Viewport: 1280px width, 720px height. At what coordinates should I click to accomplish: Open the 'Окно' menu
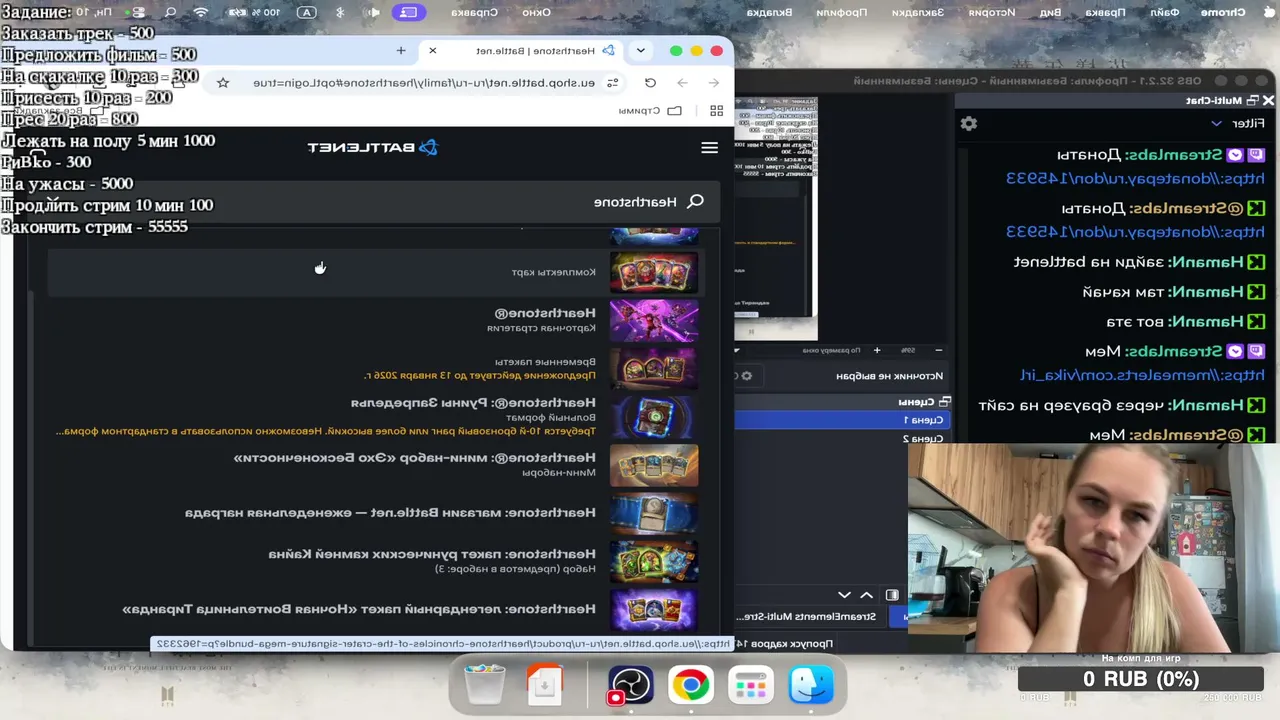pos(538,12)
